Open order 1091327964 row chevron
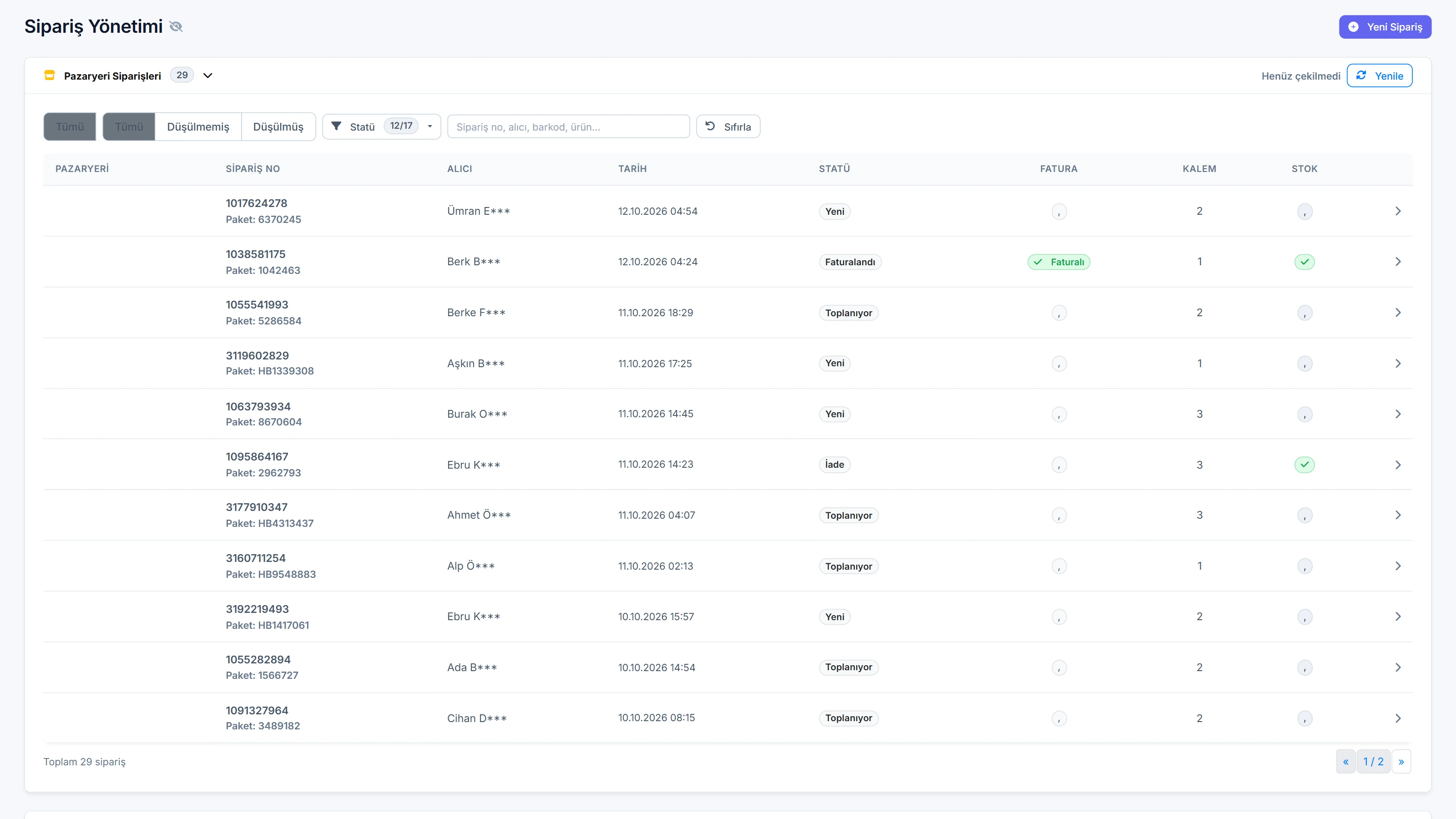The image size is (1456, 819). click(x=1398, y=718)
